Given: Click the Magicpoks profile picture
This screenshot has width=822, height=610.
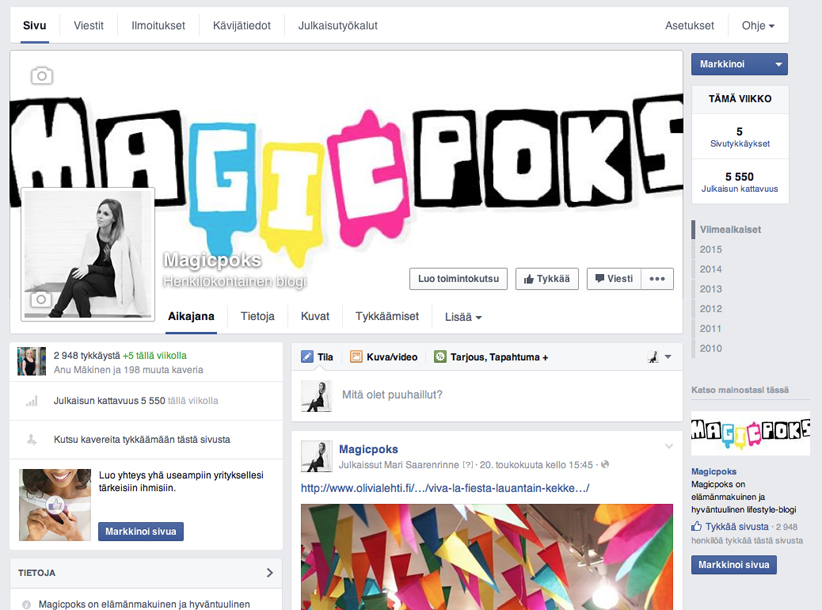Looking at the screenshot, I should tap(88, 254).
